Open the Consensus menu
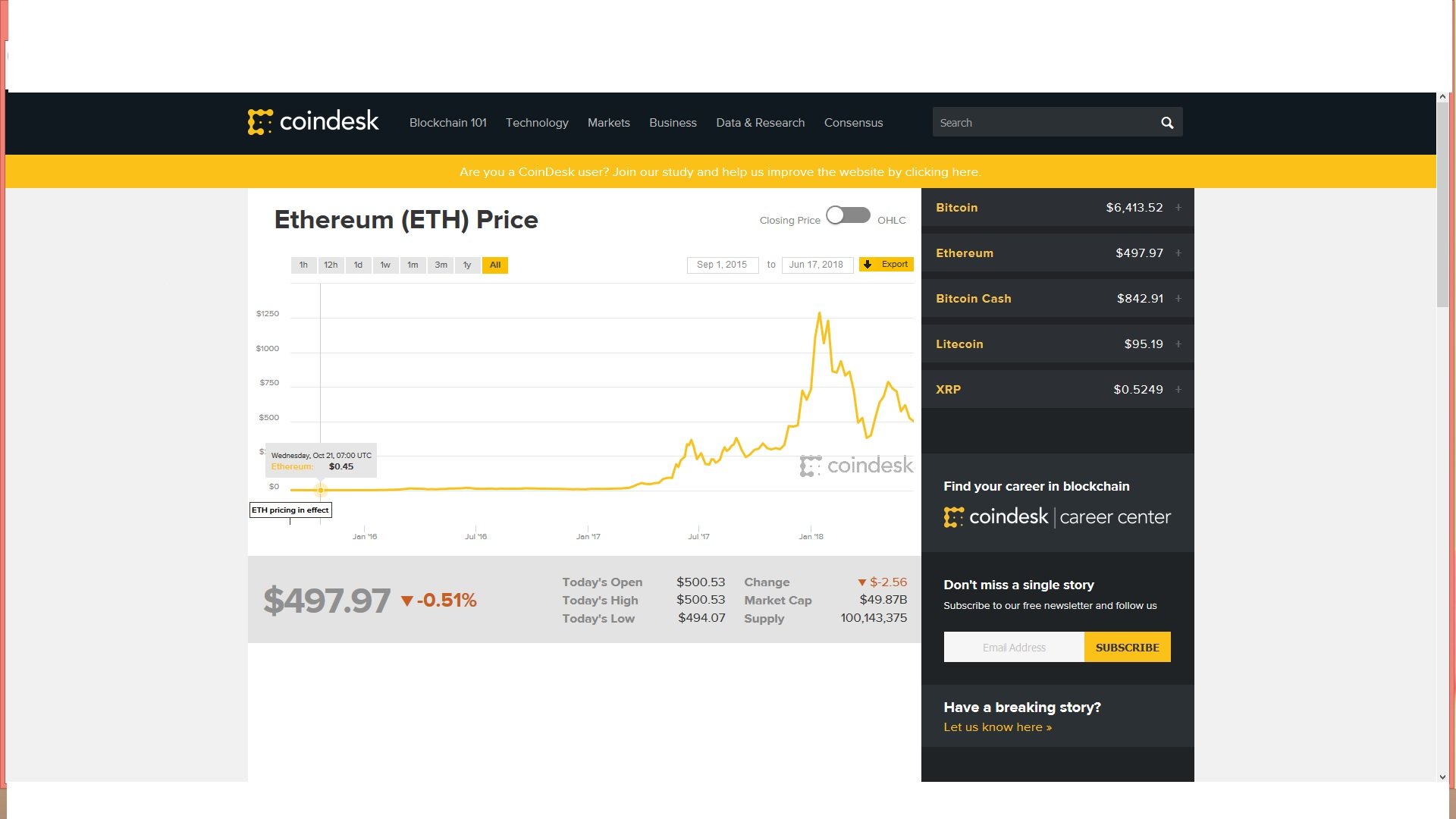Screen dimensions: 1456x819 [x=854, y=123]
